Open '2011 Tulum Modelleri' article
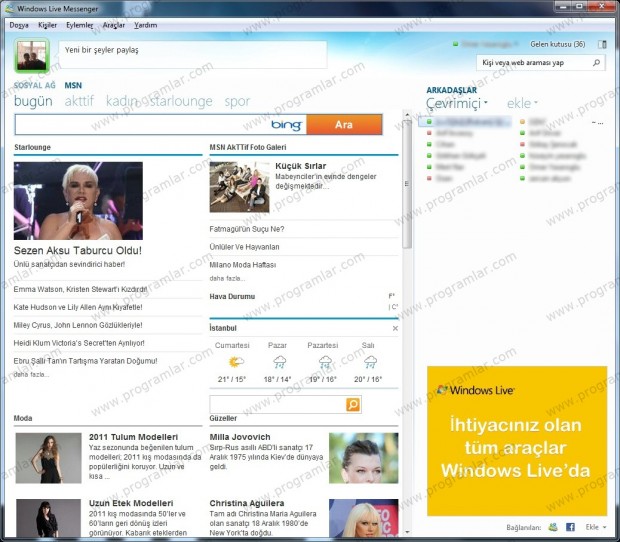Image resolution: width=620 pixels, height=542 pixels. click(133, 437)
